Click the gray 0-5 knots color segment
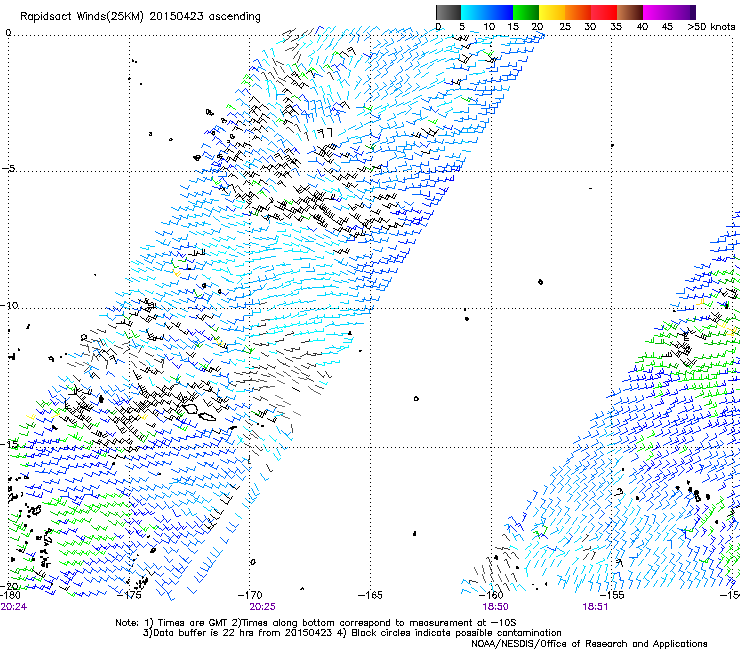 [x=448, y=12]
